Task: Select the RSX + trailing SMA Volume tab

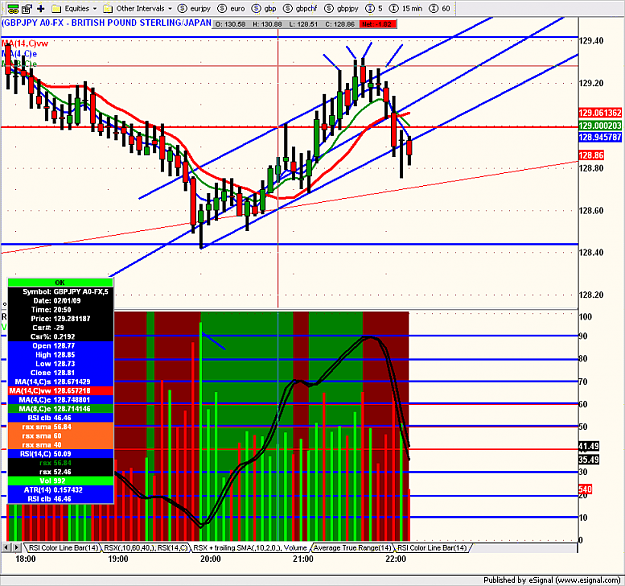Action: [250, 548]
